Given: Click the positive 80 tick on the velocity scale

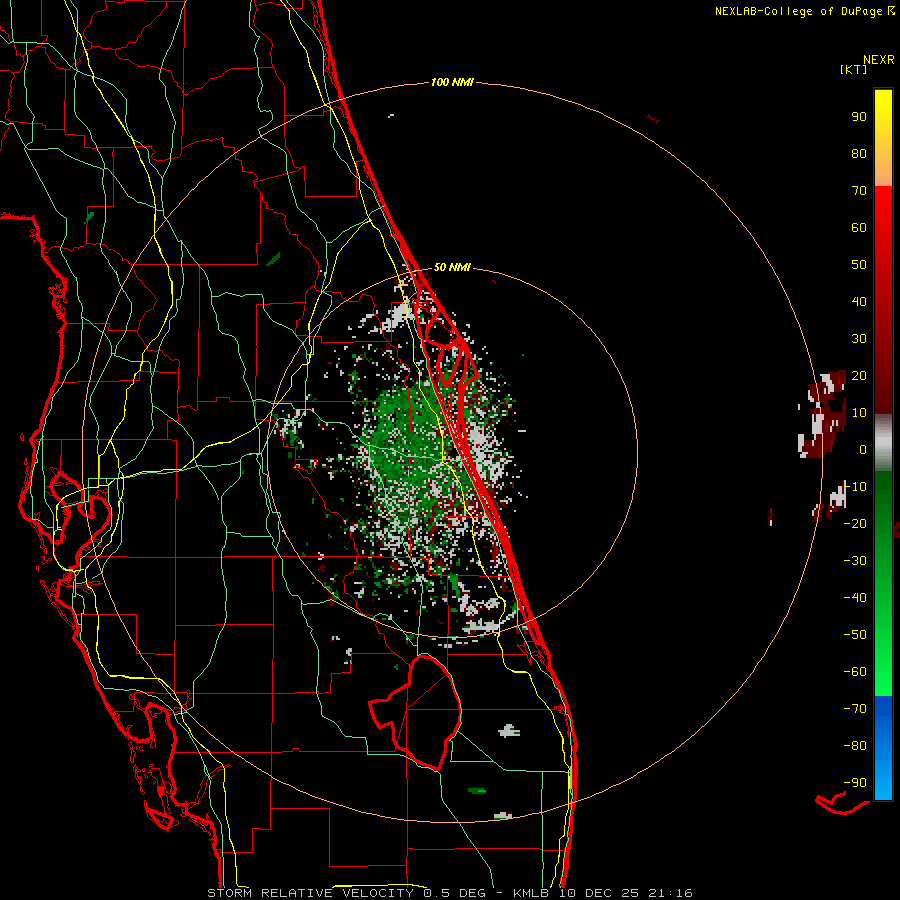Looking at the screenshot, I should [859, 153].
